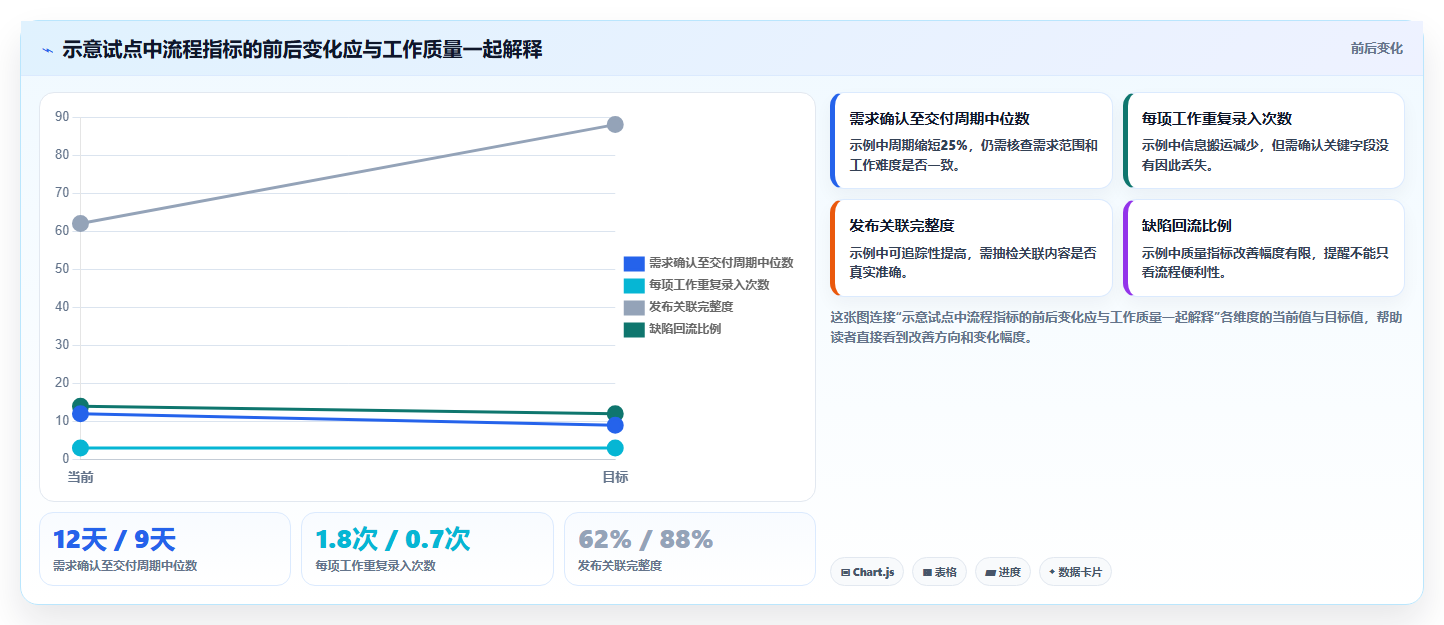This screenshot has height=625, width=1444.
Task: Select the 1.8次 / 0.7次 stat card
Action: coord(427,549)
